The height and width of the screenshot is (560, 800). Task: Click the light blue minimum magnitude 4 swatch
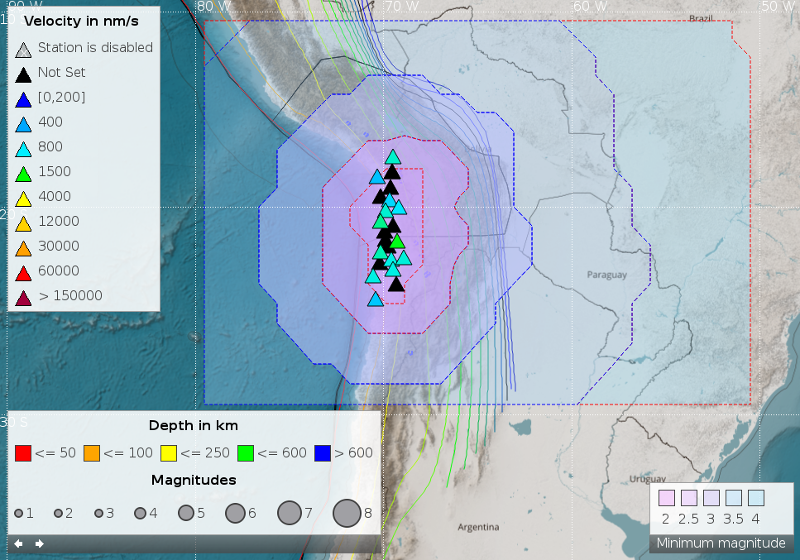pyautogui.click(x=756, y=498)
